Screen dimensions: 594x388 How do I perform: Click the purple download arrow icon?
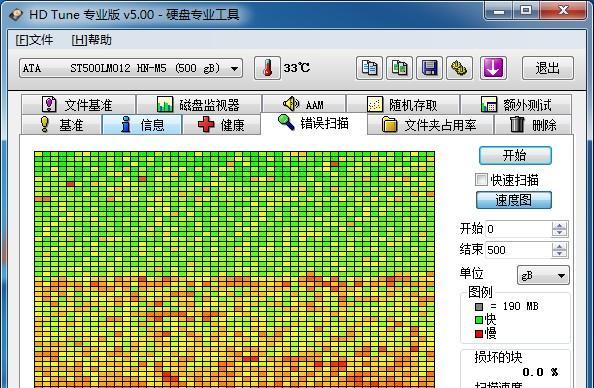[x=493, y=68]
